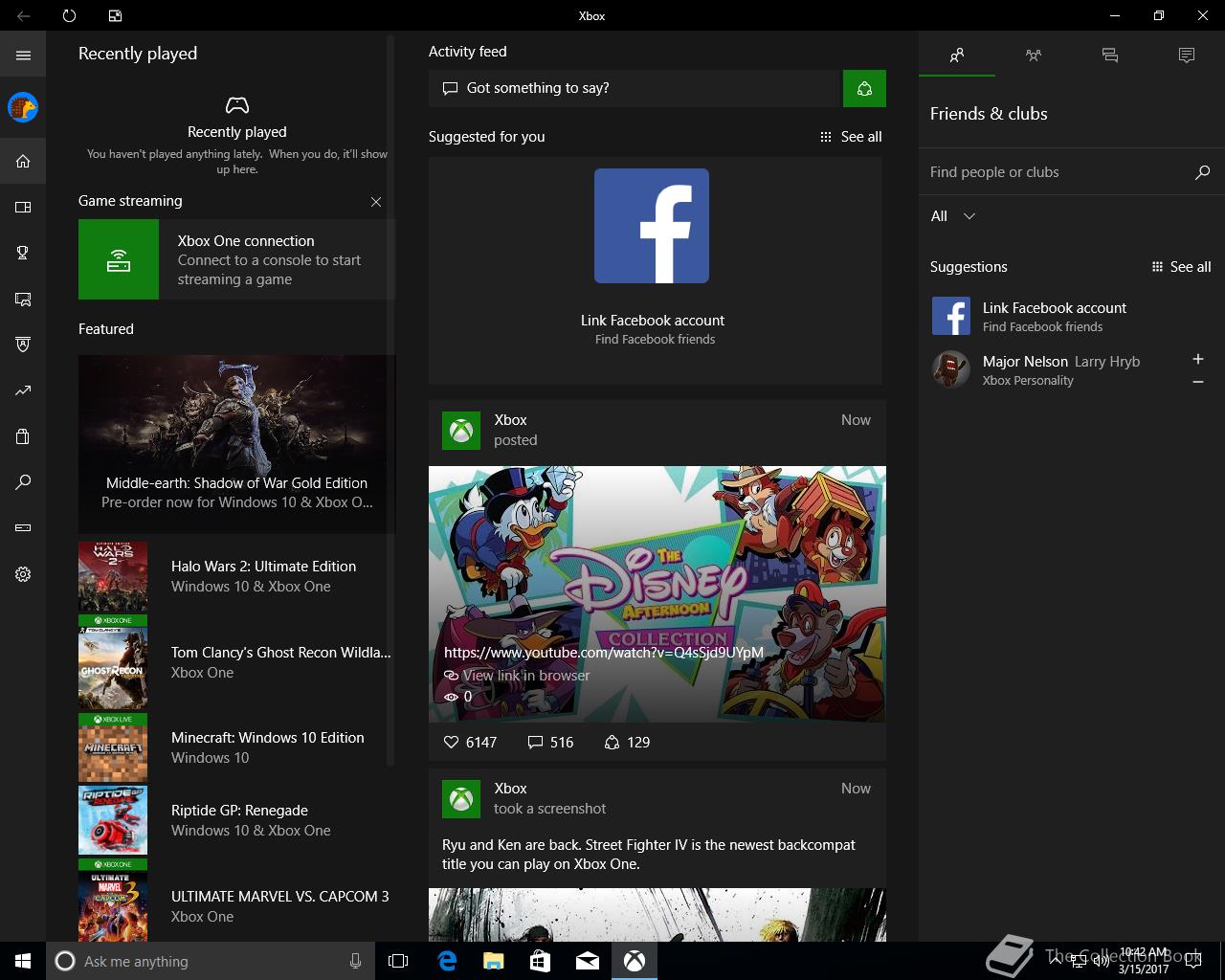This screenshot has height=980, width=1225.
Task: Open Mail app from taskbar
Action: pos(588,961)
